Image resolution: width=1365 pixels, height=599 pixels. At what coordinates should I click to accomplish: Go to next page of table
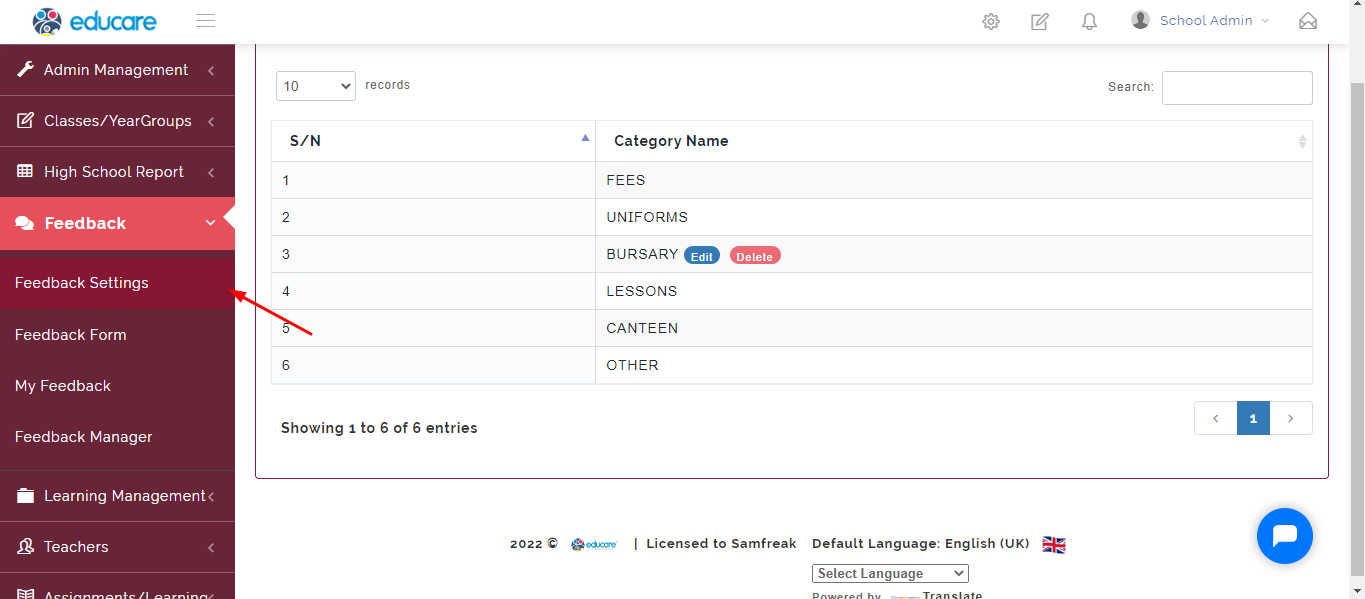click(x=1291, y=418)
